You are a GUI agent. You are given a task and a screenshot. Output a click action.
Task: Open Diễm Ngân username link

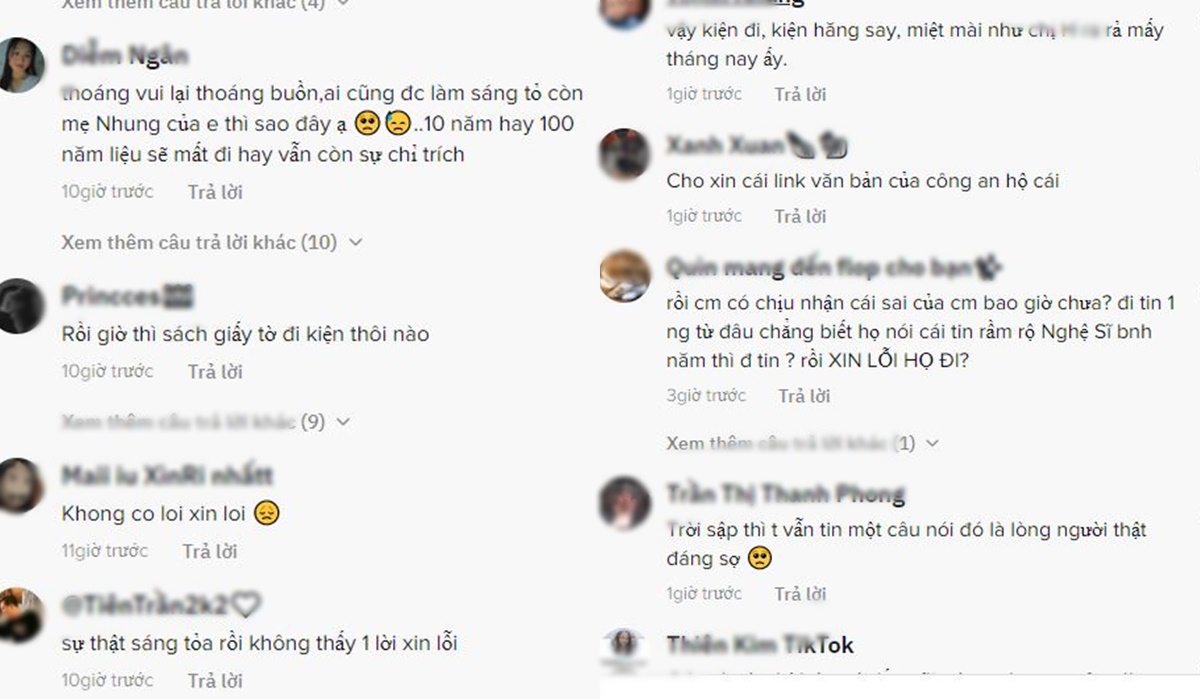click(124, 56)
